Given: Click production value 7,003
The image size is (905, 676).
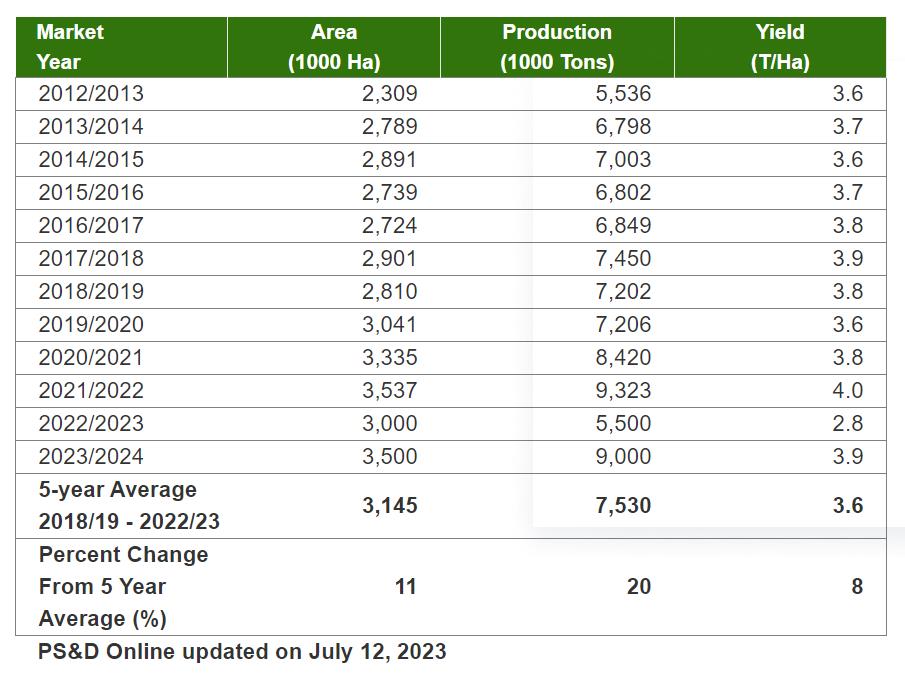Looking at the screenshot, I should pos(622,160).
